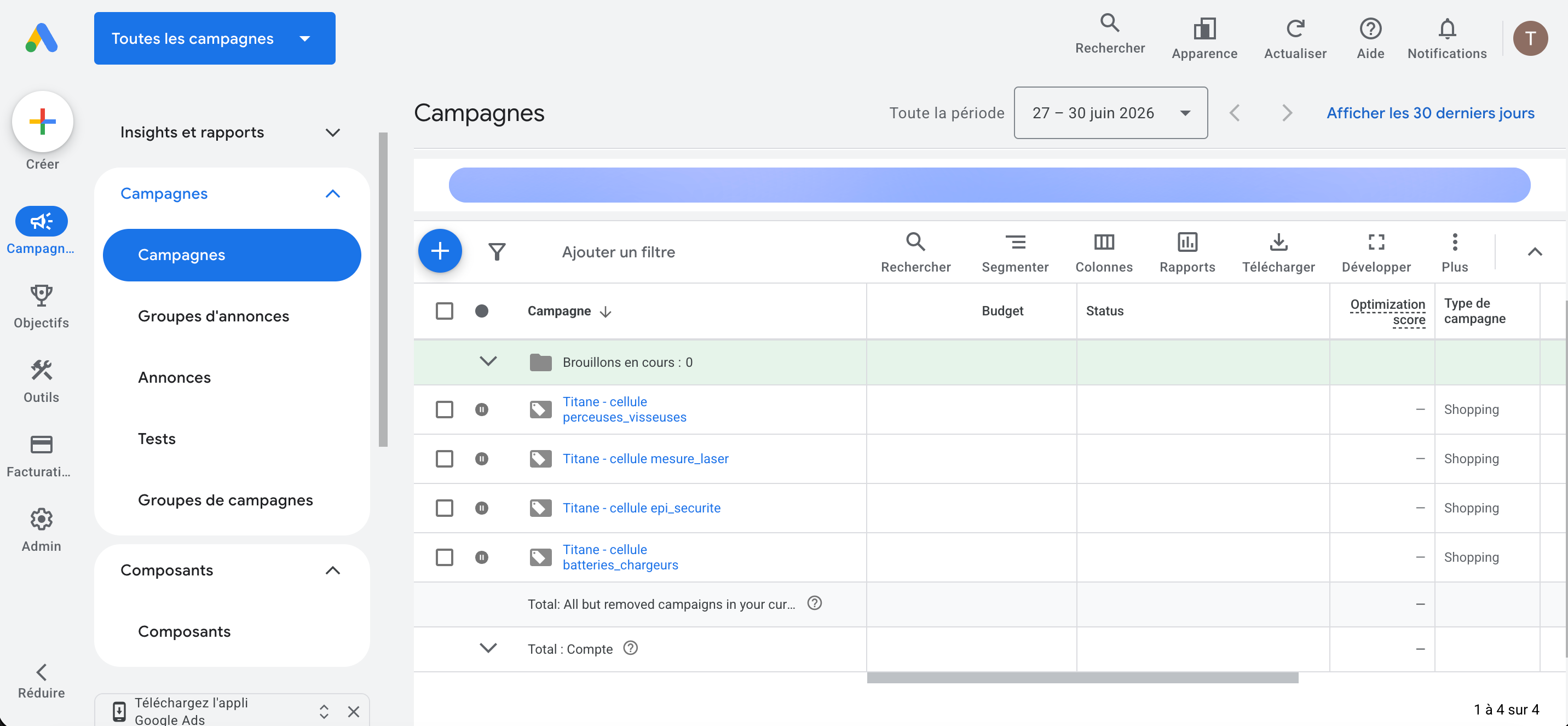1568x726 pixels.
Task: Collapse sidebar with Réduire arrow
Action: [42, 672]
